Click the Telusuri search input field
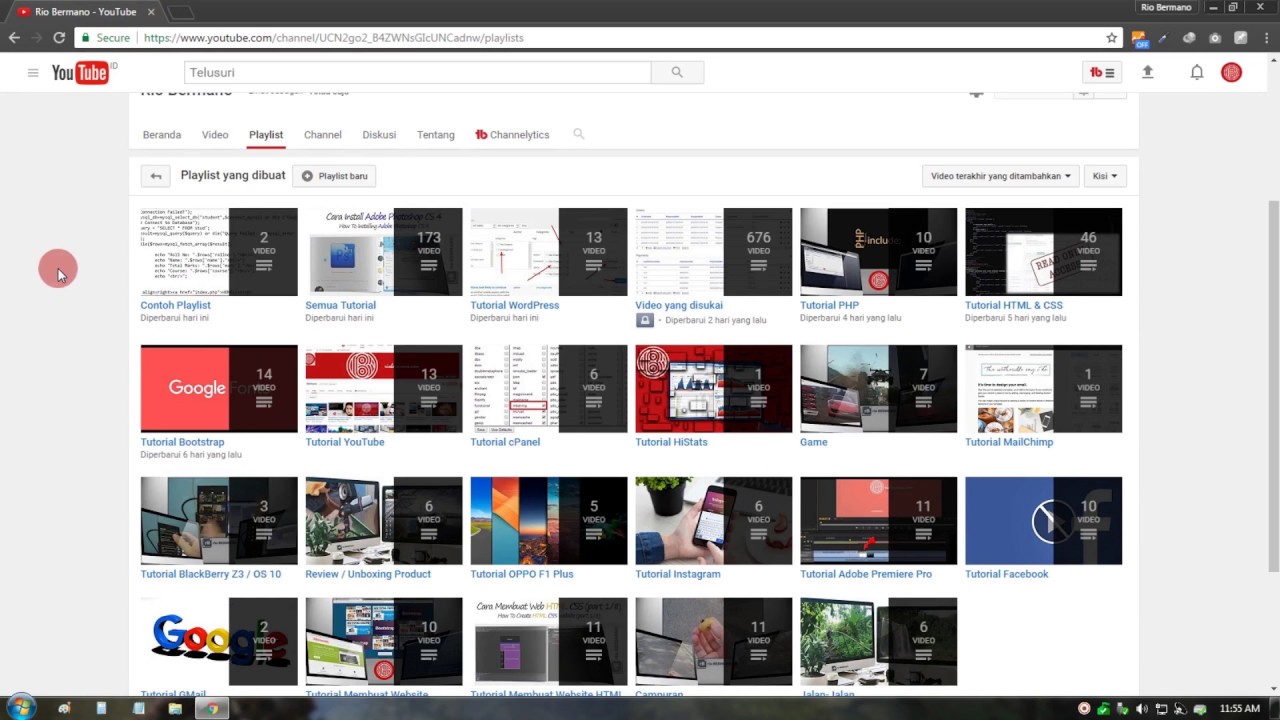The height and width of the screenshot is (720, 1280). point(418,72)
